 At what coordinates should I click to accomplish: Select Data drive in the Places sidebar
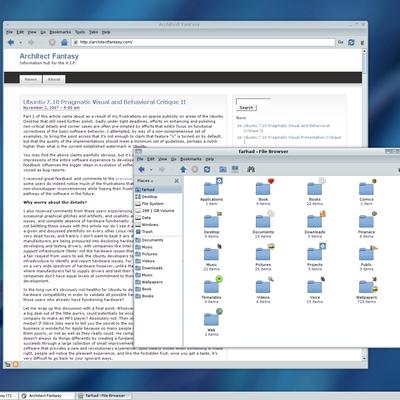[x=159, y=218]
